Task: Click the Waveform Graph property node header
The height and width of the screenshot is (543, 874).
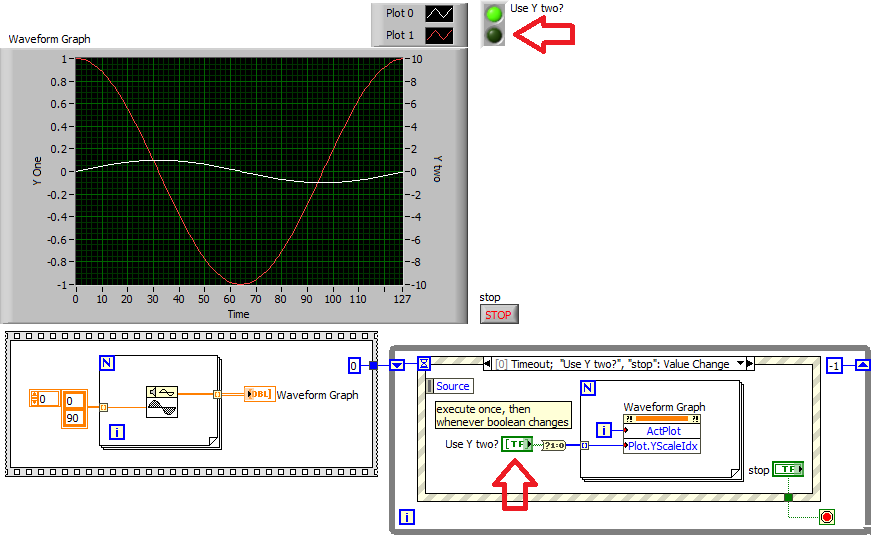Action: (x=662, y=419)
